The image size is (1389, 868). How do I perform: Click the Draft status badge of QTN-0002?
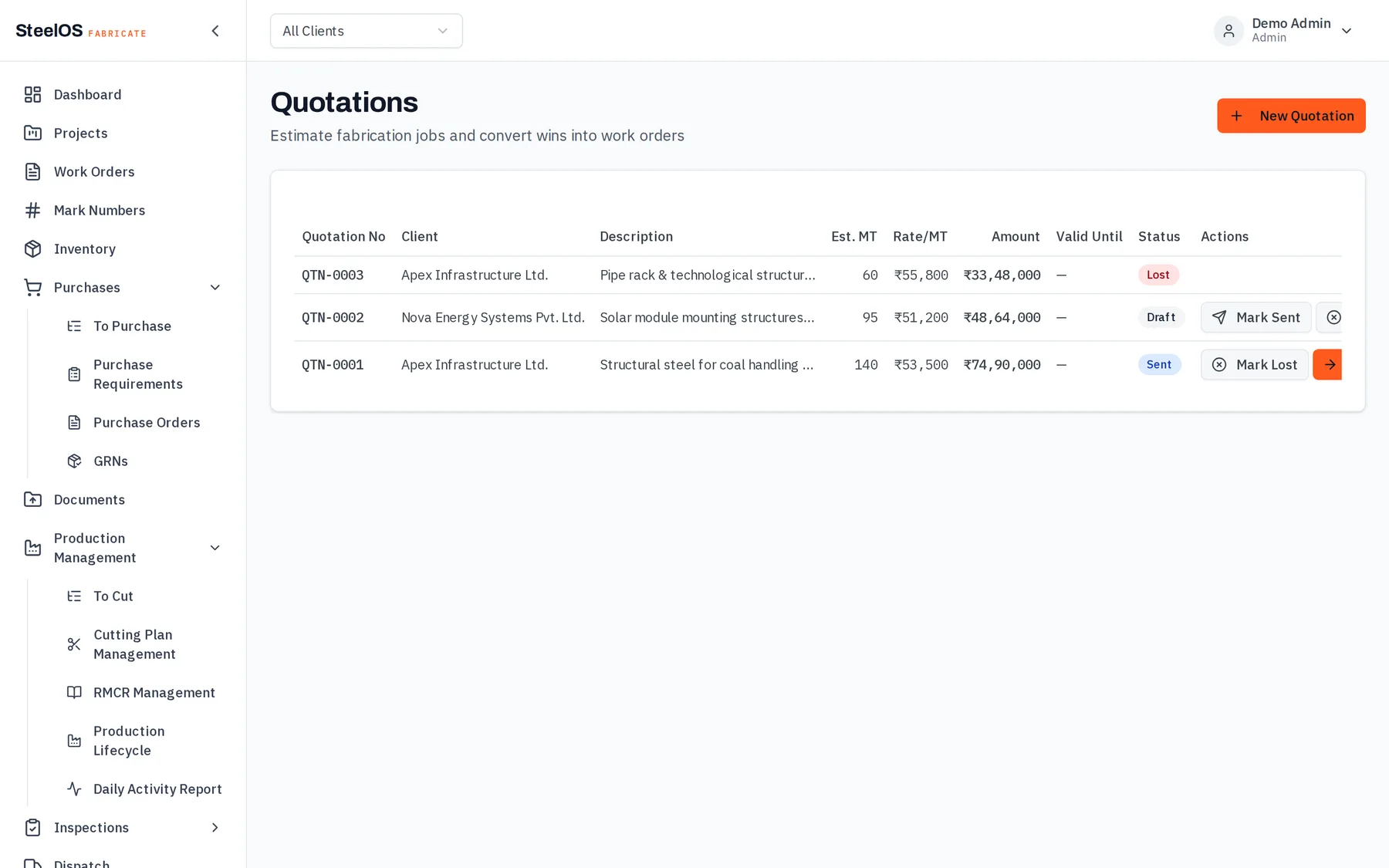click(x=1161, y=317)
